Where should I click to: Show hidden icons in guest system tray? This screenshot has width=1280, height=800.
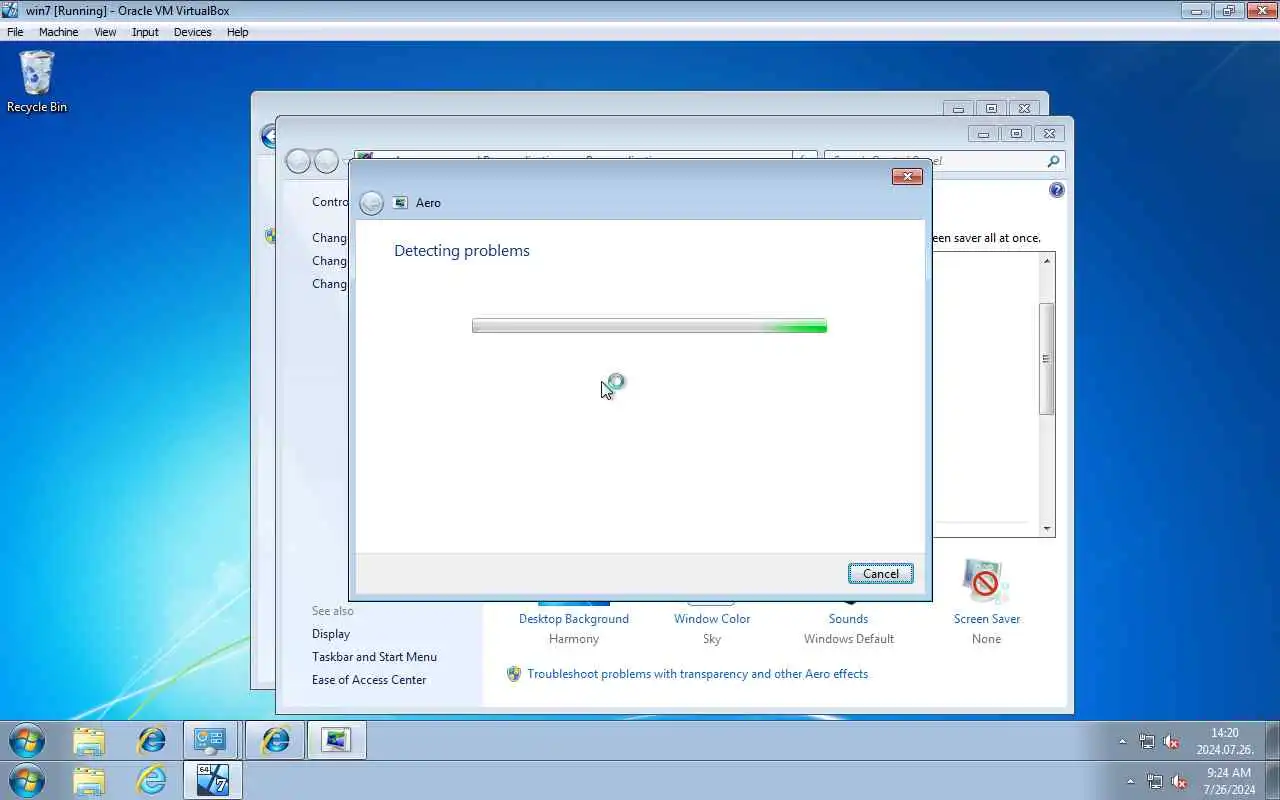point(1122,742)
